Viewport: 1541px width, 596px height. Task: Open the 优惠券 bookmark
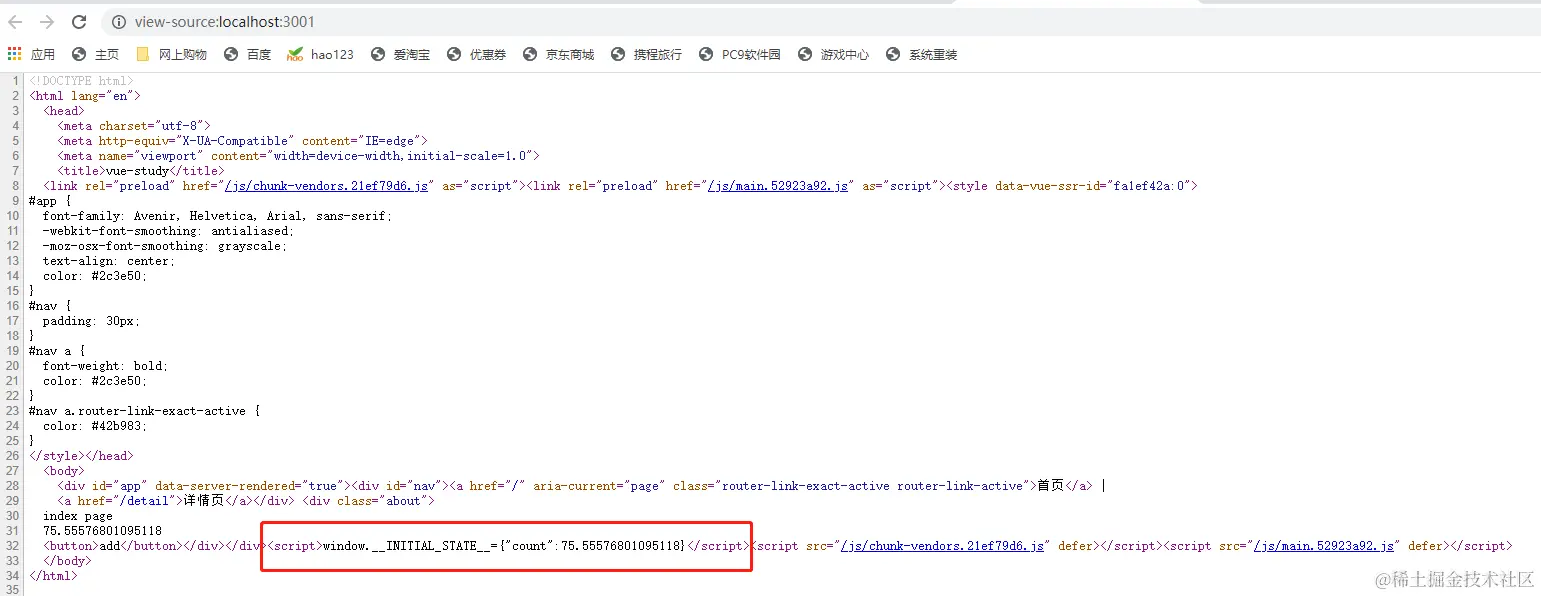[x=477, y=54]
